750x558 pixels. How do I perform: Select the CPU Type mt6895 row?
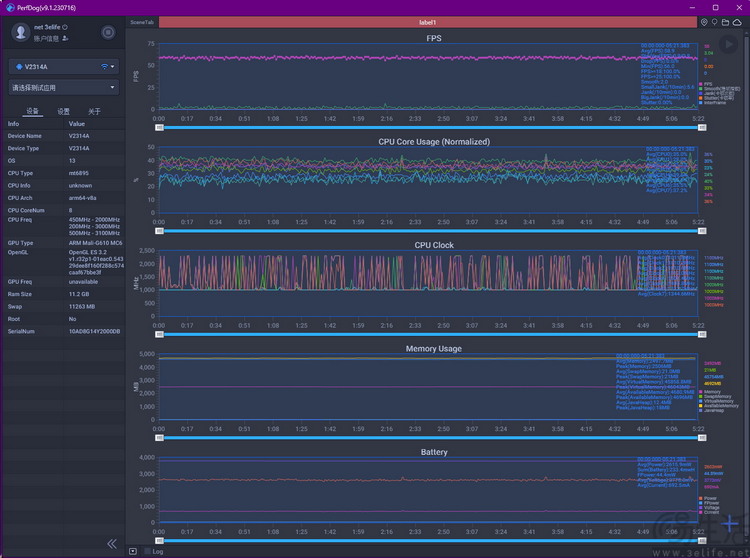(64, 173)
